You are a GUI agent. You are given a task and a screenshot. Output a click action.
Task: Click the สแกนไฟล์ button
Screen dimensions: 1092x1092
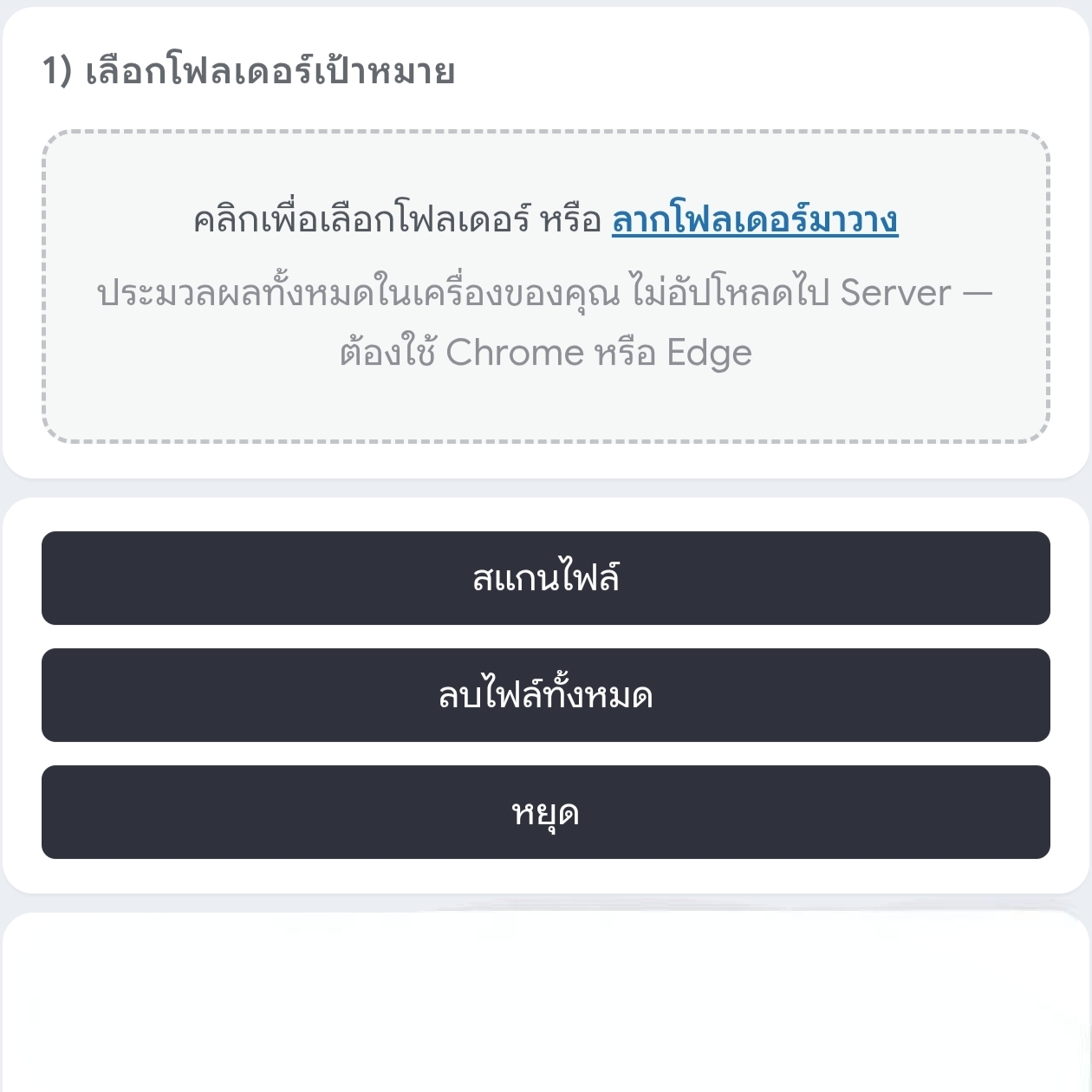[546, 578]
